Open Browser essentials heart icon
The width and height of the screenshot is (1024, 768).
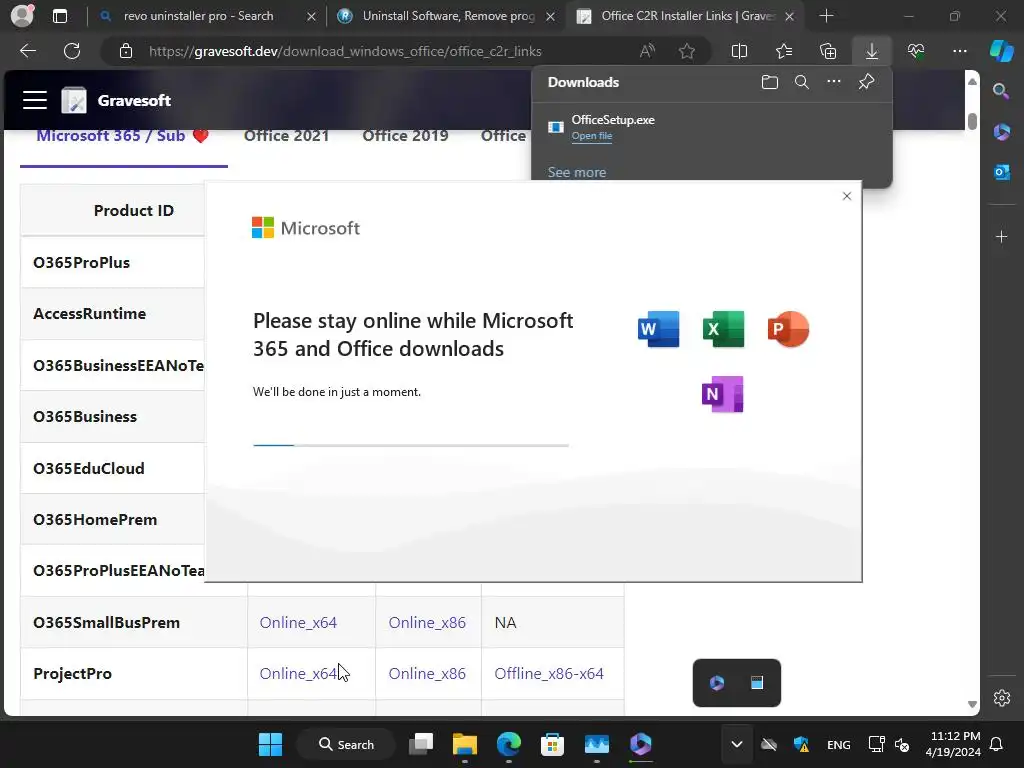(x=916, y=51)
